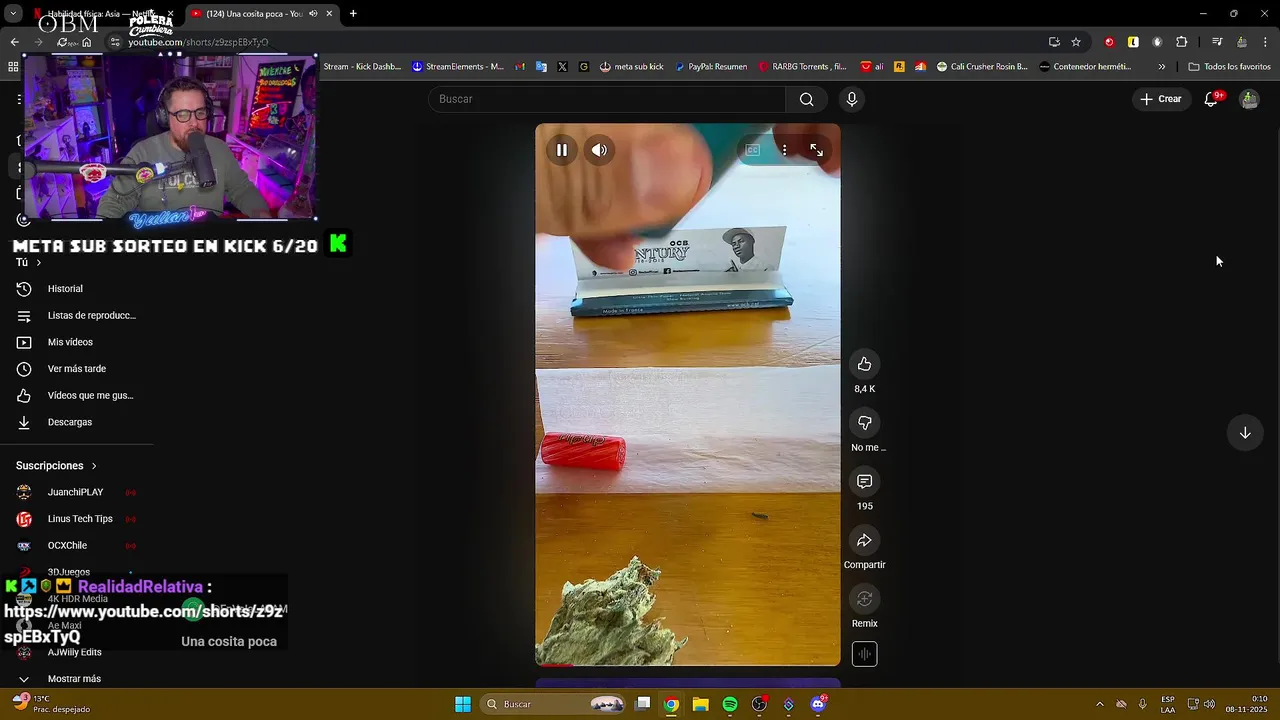
Task: Open the Crear button
Action: click(1161, 99)
